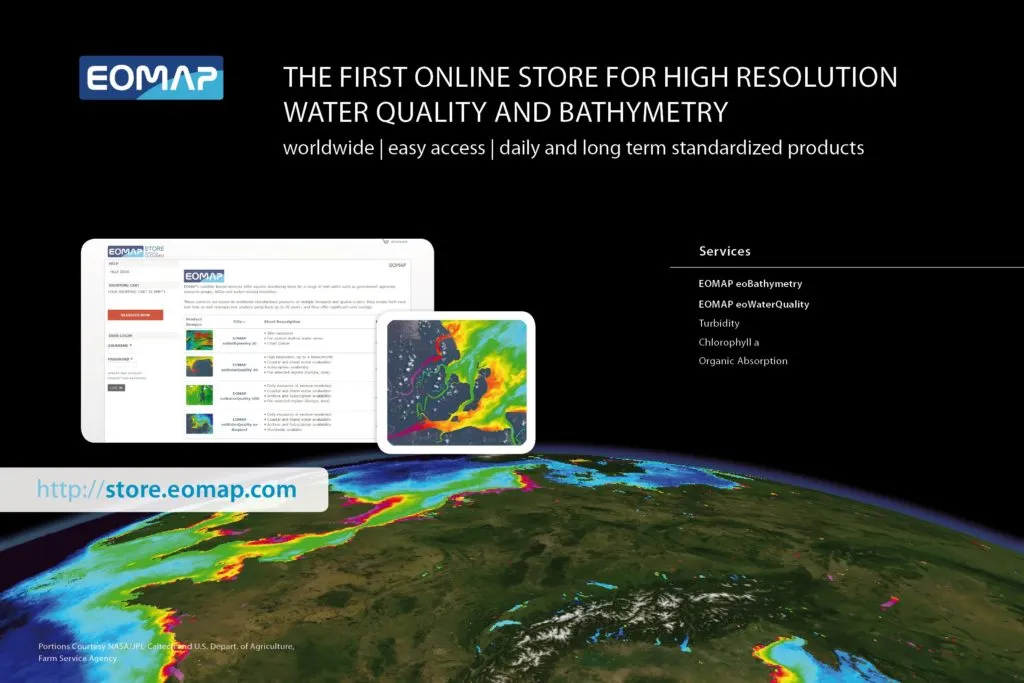Open the large water quality map preview
This screenshot has height=683, width=1024.
point(456,383)
